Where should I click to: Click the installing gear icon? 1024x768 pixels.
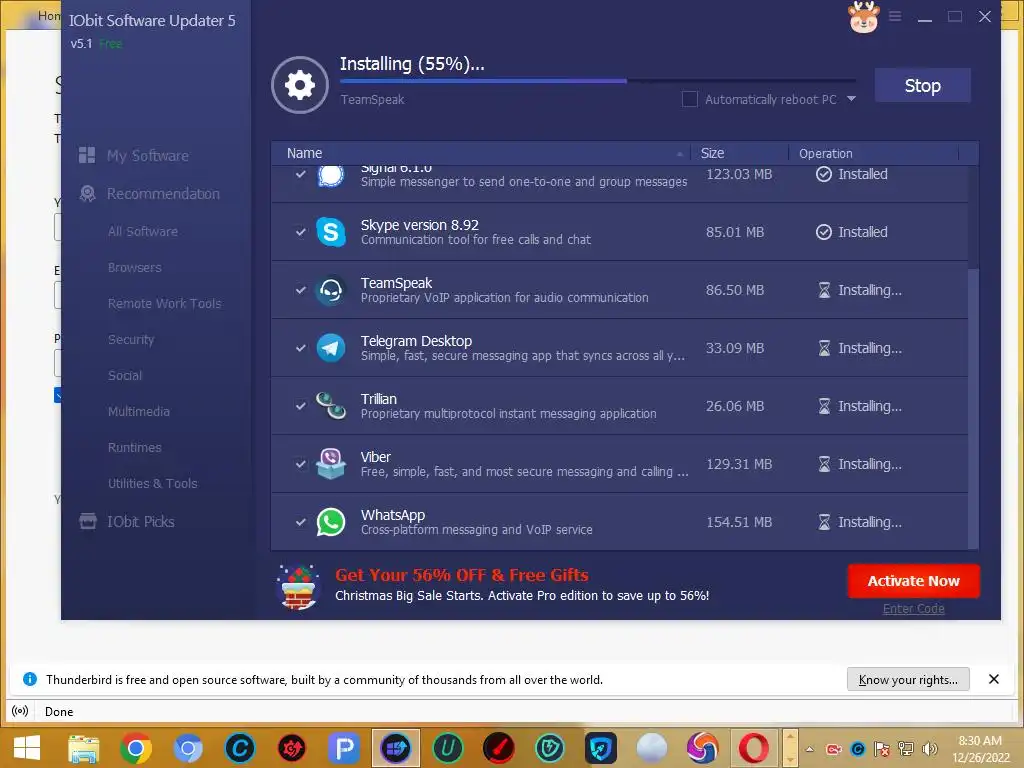pyautogui.click(x=300, y=85)
